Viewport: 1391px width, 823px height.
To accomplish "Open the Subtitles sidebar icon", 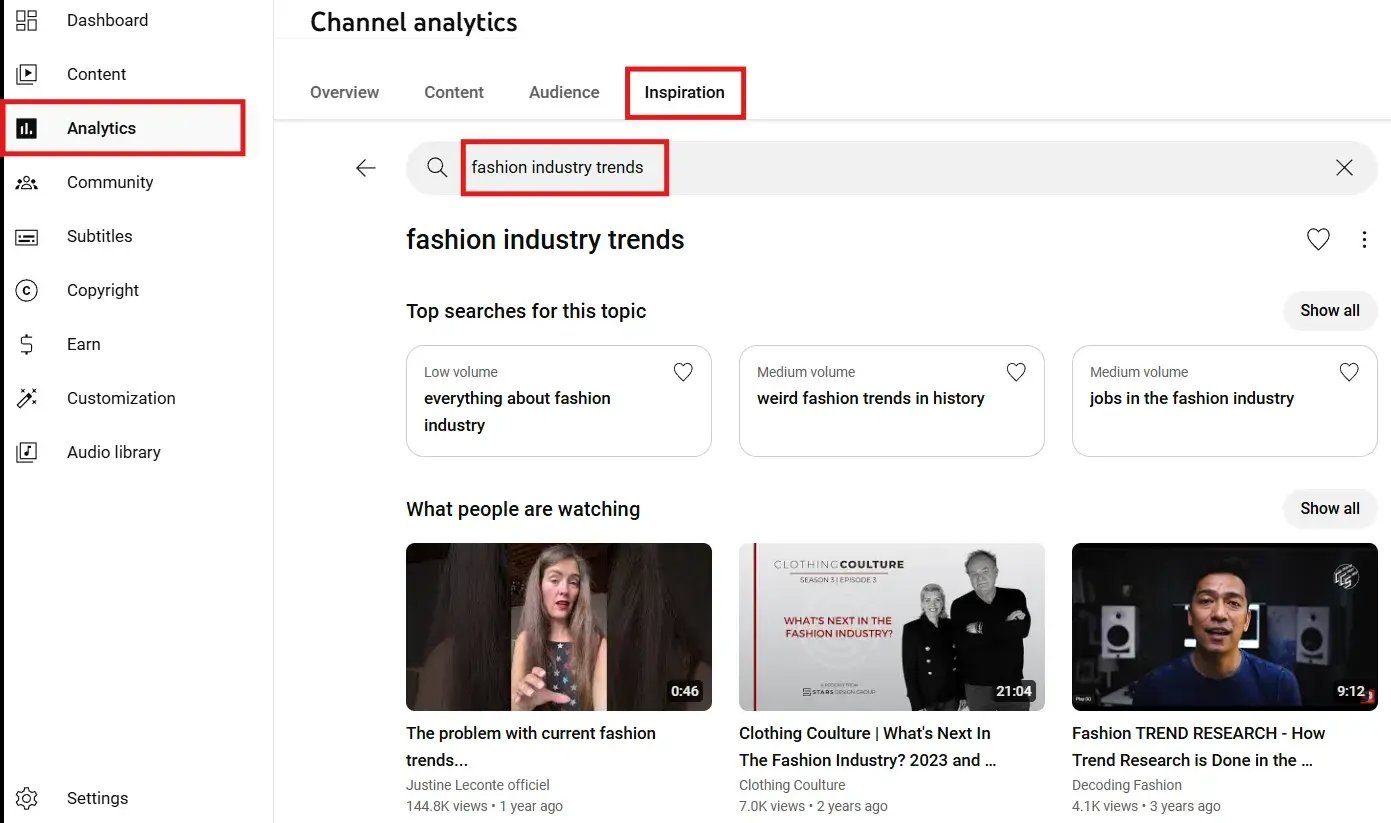I will tap(27, 237).
